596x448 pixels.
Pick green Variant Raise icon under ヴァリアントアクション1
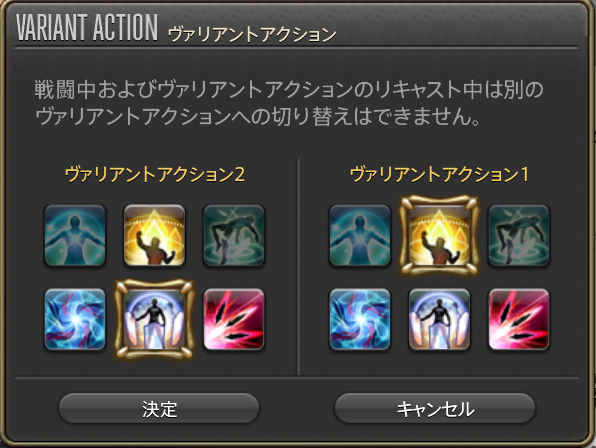click(519, 235)
